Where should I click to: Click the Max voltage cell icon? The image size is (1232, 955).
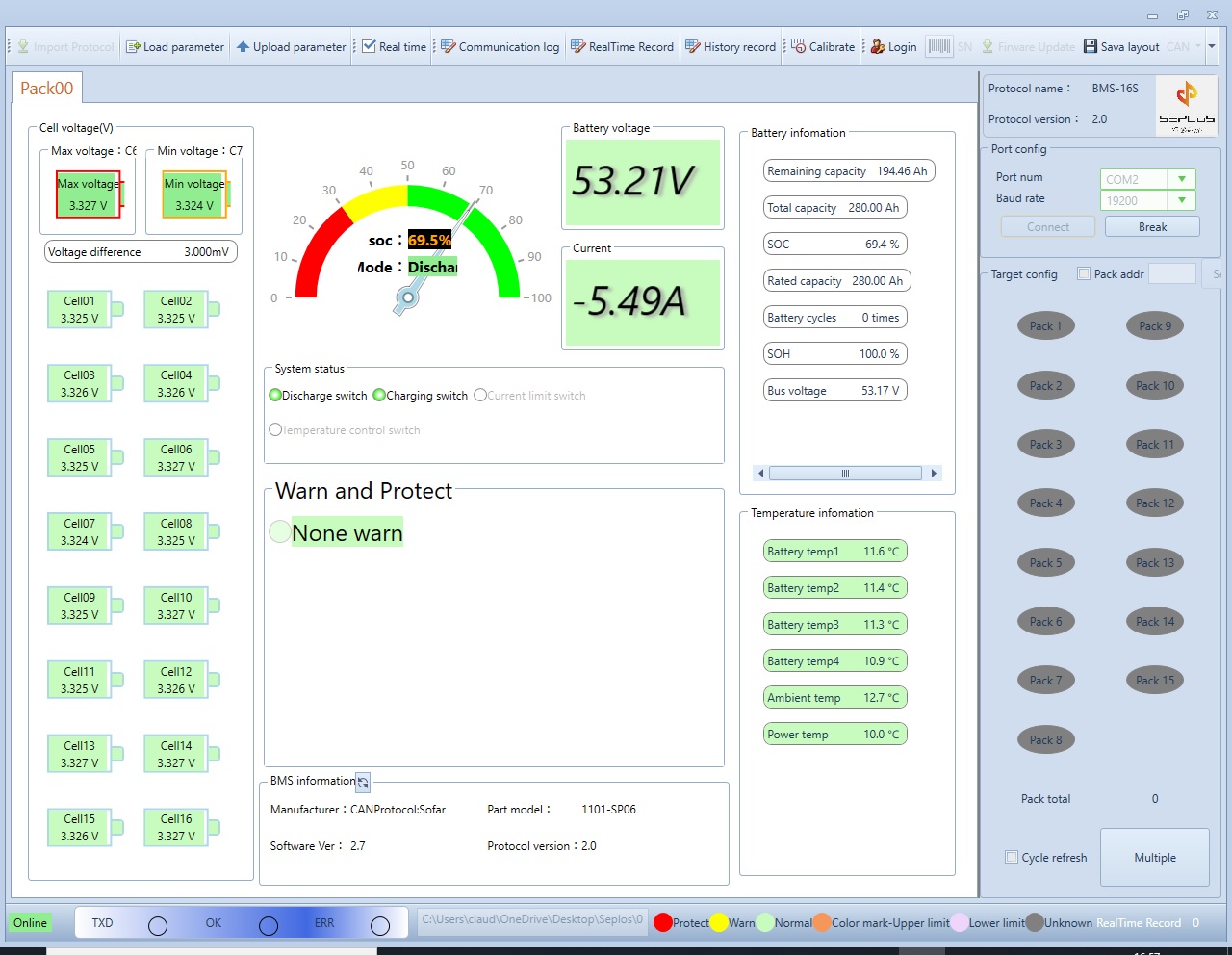89,194
